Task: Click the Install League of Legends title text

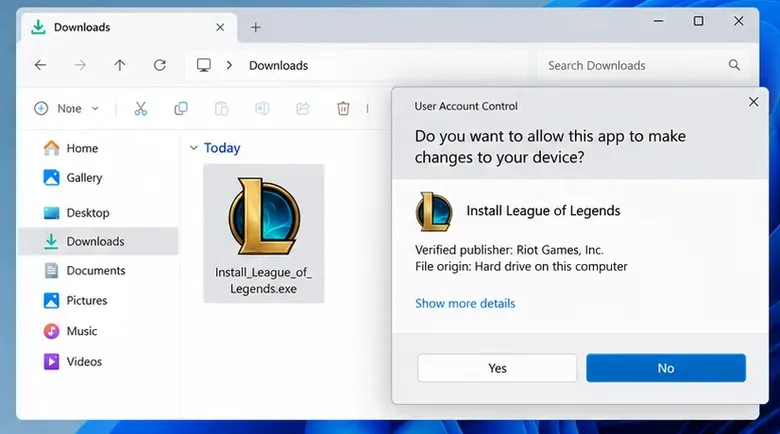Action: pyautogui.click(x=543, y=211)
